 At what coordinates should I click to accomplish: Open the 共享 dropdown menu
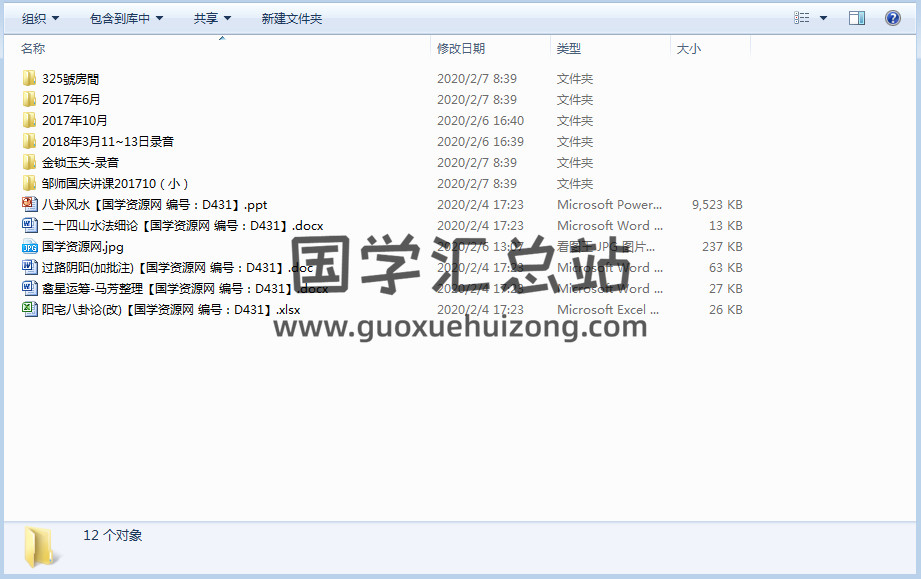(212, 19)
